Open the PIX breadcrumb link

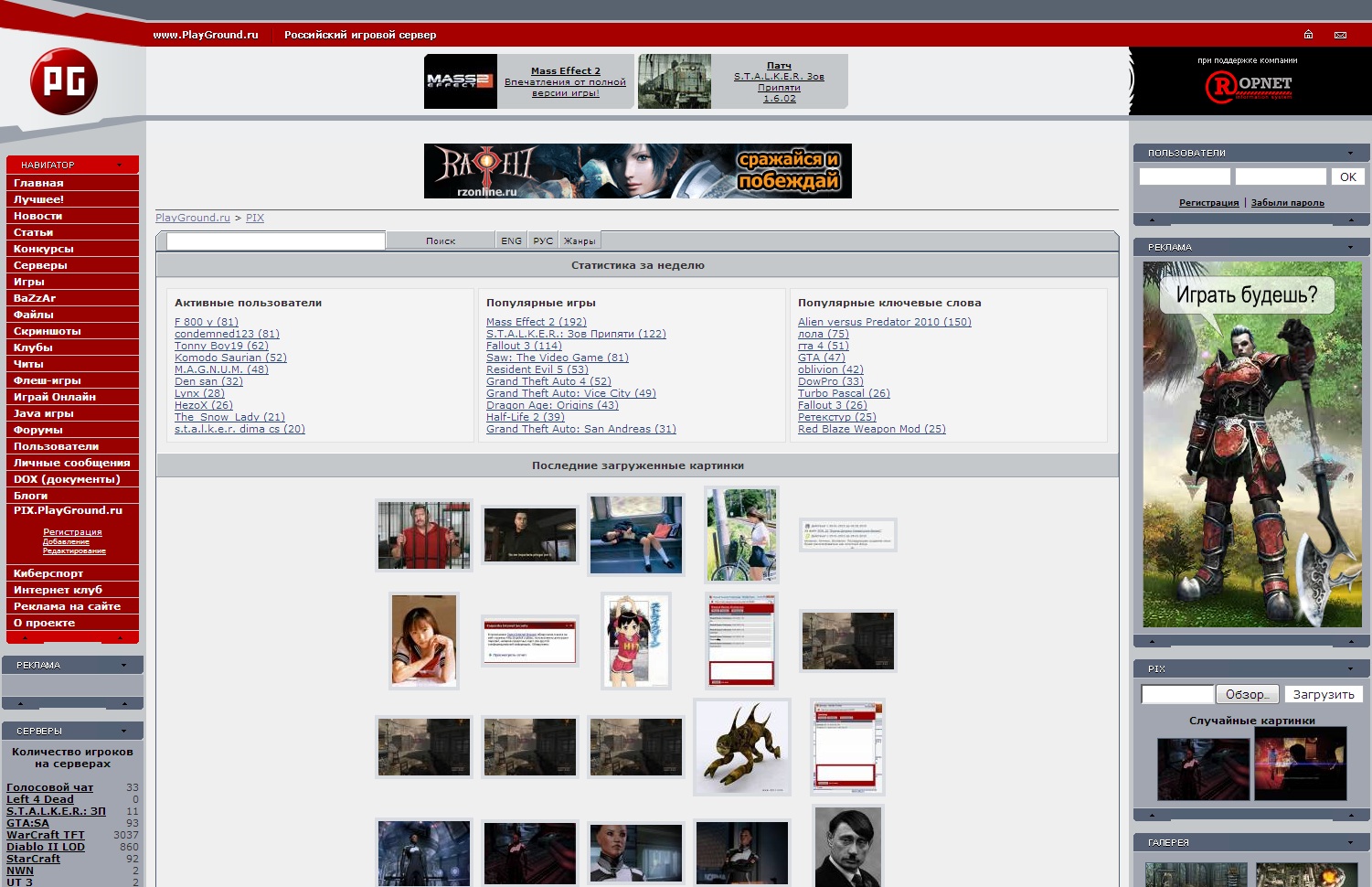255,218
